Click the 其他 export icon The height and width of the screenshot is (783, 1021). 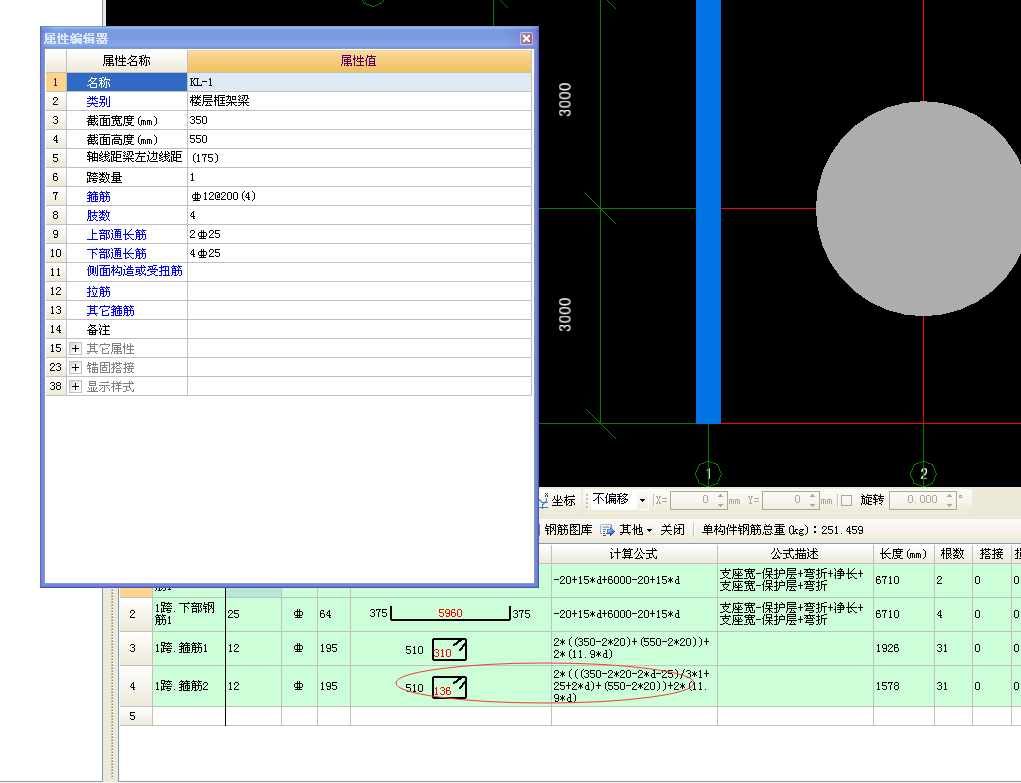(608, 530)
